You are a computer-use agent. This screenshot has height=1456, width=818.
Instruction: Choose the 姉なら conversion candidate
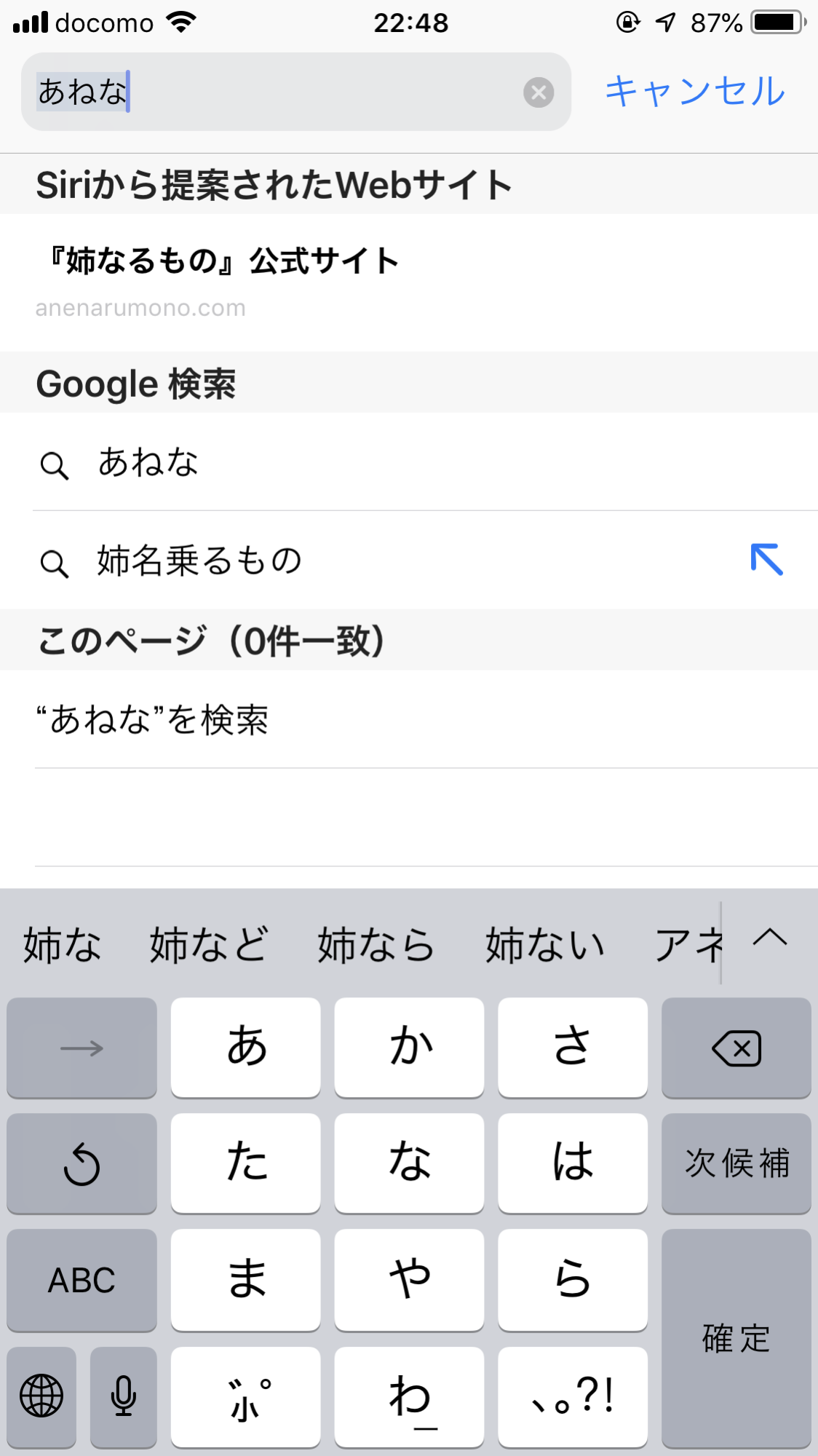pos(376,945)
